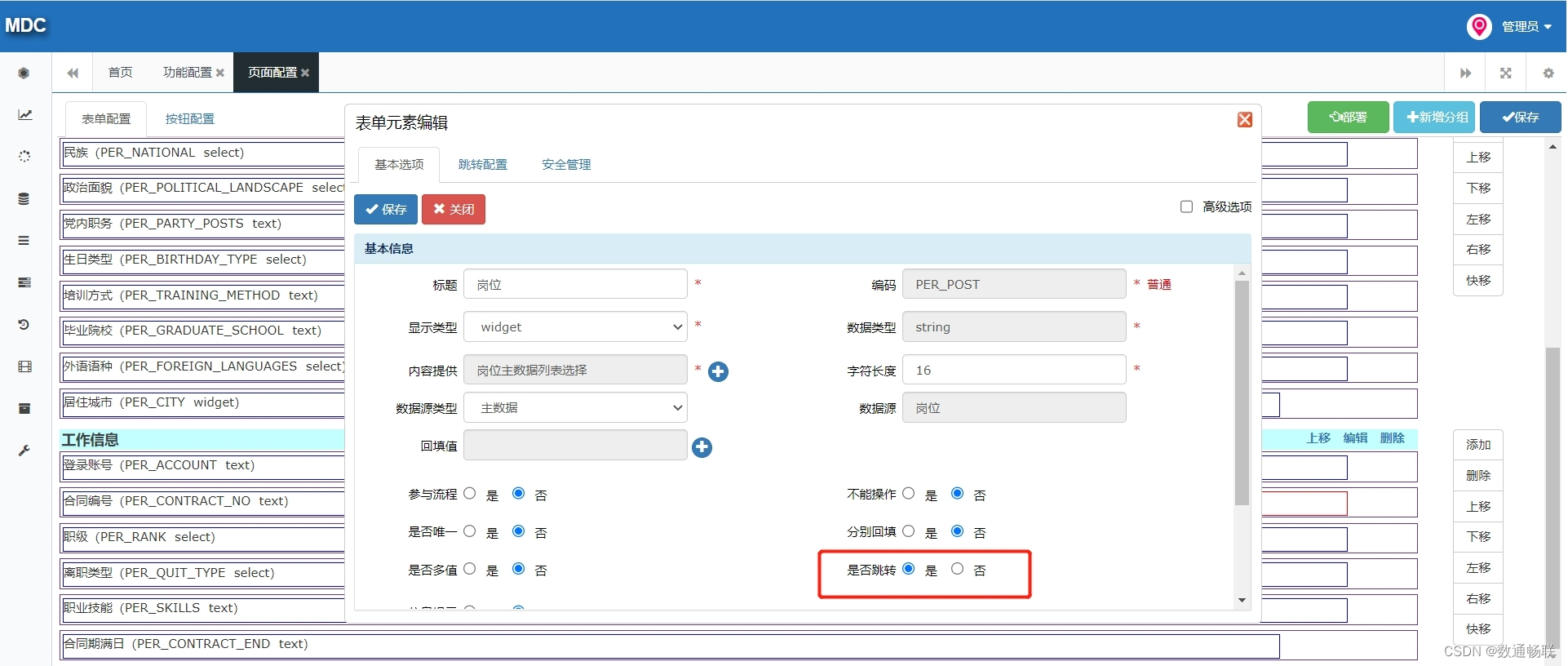The width and height of the screenshot is (1568, 666).
Task: Toggle fullscreen expand icon
Action: pyautogui.click(x=1506, y=73)
